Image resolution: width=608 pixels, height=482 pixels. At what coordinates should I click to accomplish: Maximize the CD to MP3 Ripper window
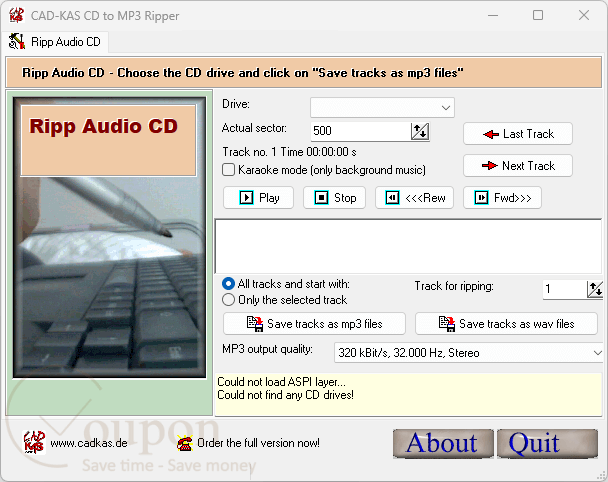click(x=538, y=16)
